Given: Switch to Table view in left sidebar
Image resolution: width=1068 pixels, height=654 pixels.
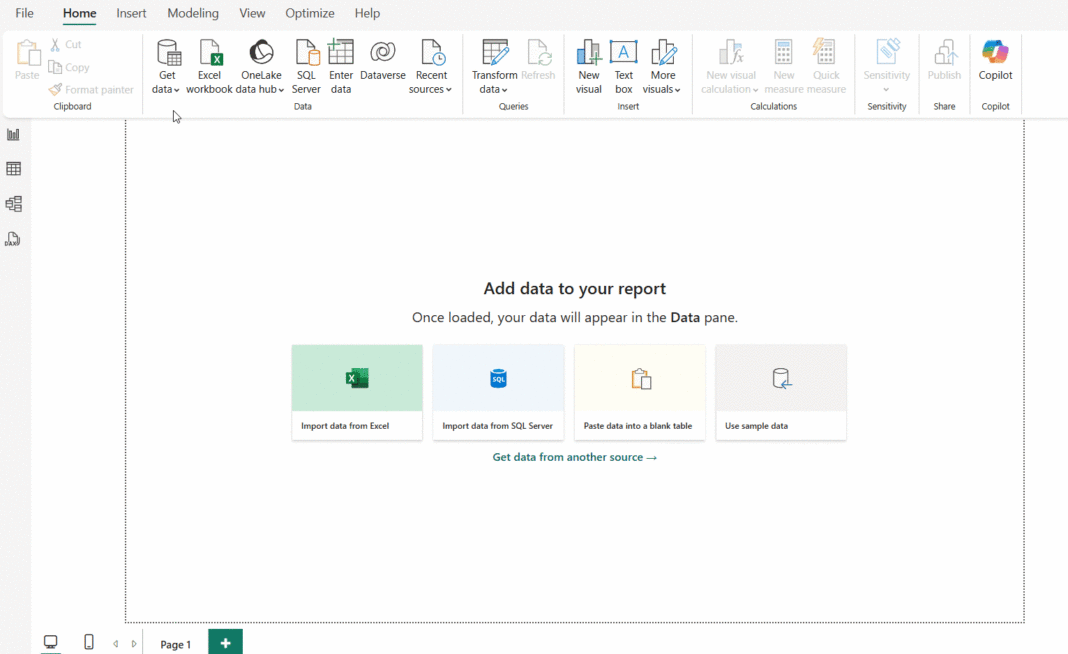Looking at the screenshot, I should [x=13, y=169].
